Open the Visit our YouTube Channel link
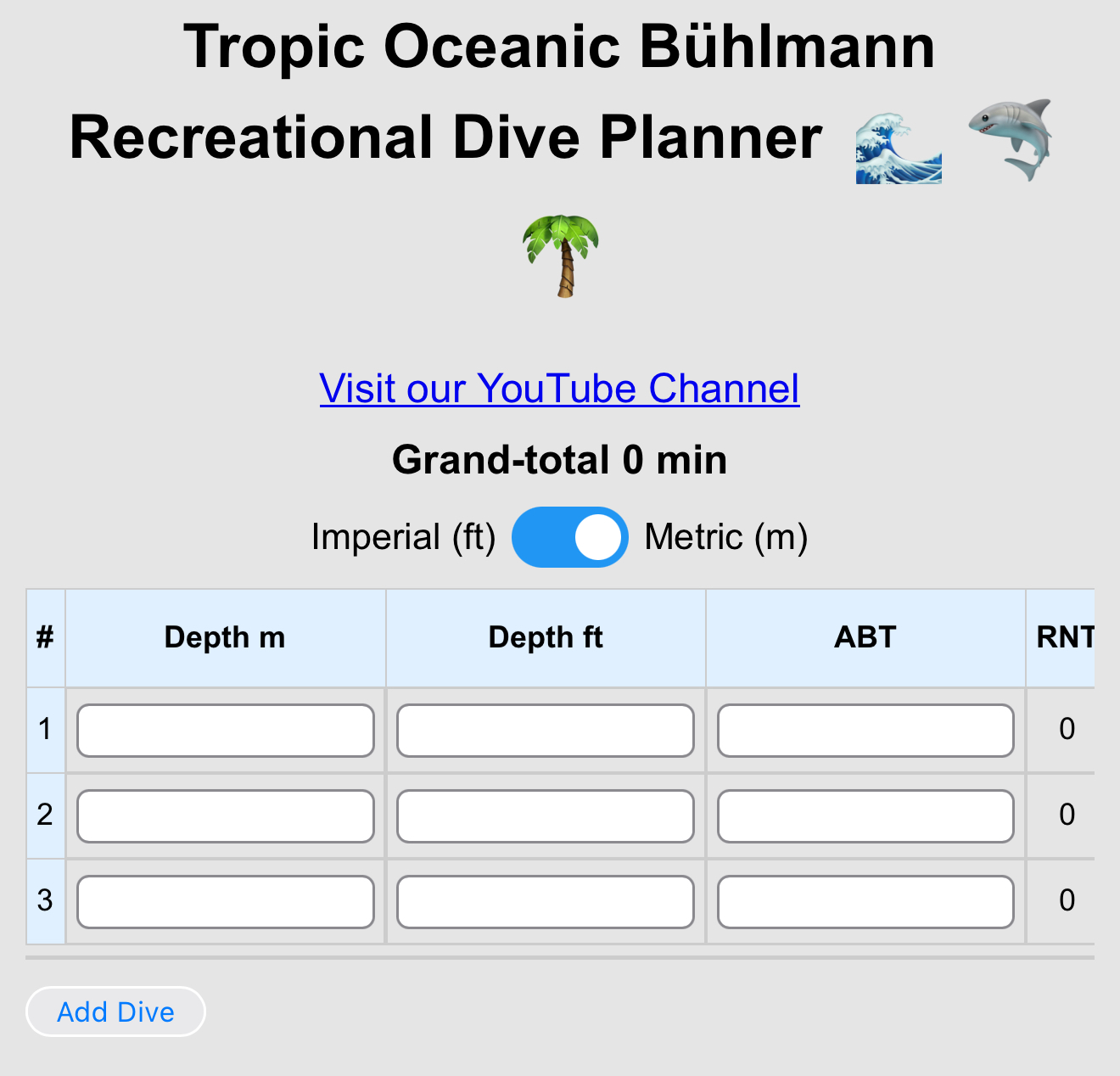Image resolution: width=1120 pixels, height=1076 pixels. point(560,389)
